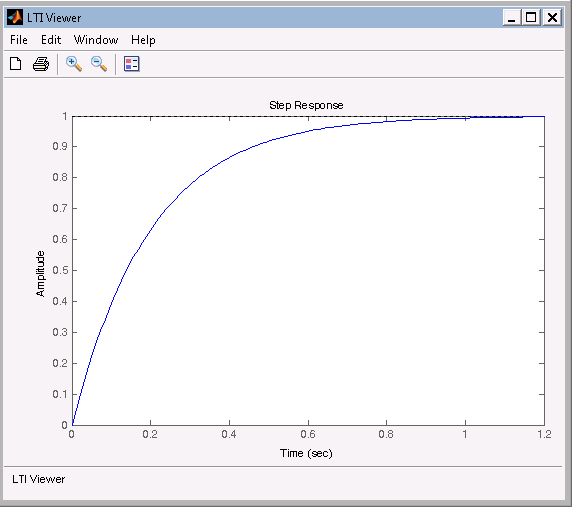The image size is (572, 509).
Task: Click the 0.7 amplitude tick label
Action: (x=60, y=208)
